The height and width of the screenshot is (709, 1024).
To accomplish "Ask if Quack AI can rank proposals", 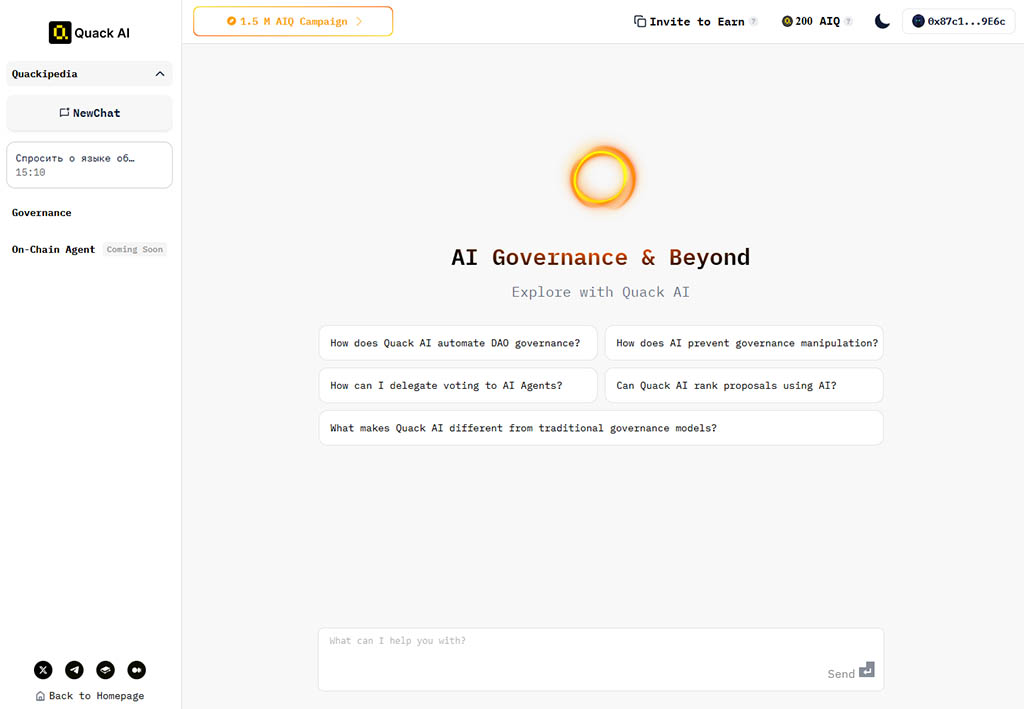I will tap(744, 385).
